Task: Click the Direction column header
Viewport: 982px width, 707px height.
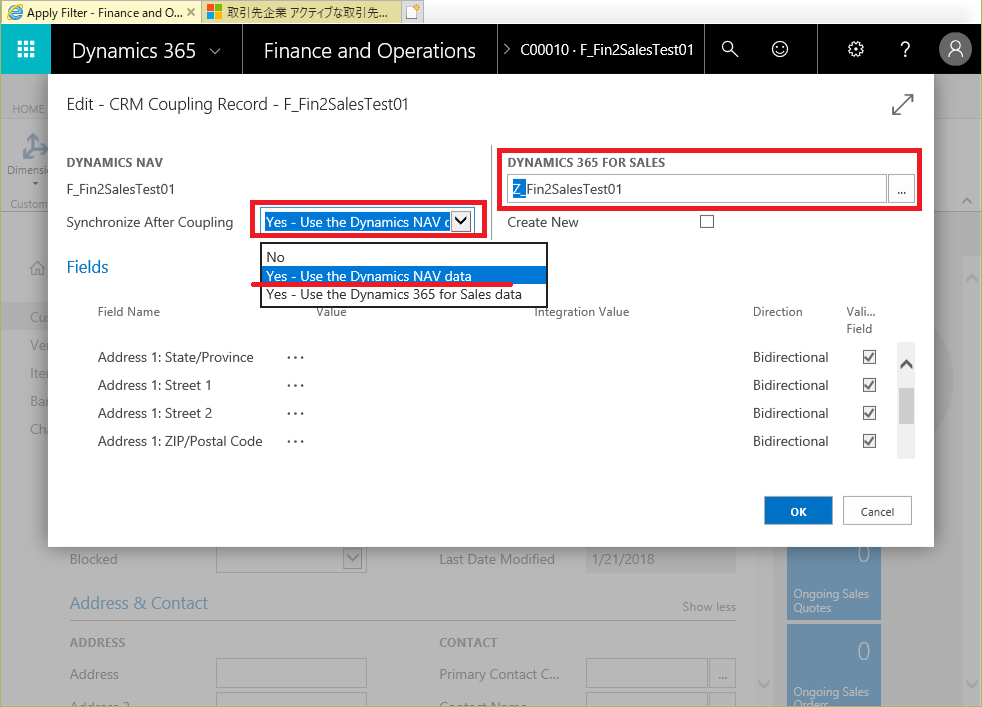Action: (777, 312)
